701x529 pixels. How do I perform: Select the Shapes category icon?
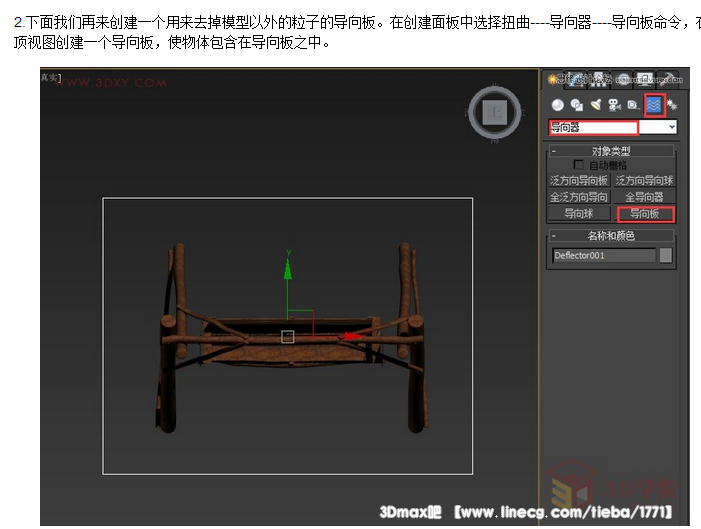pos(577,105)
